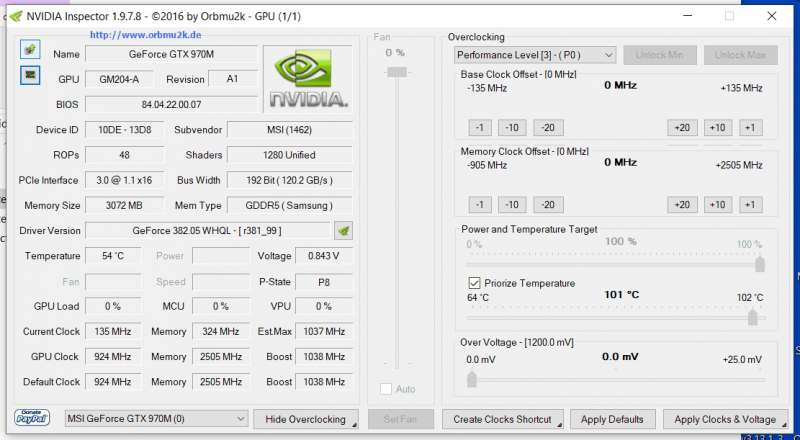Viewport: 800px width, 440px height.
Task: Click Apply Clocks & Voltage button
Action: (x=725, y=419)
